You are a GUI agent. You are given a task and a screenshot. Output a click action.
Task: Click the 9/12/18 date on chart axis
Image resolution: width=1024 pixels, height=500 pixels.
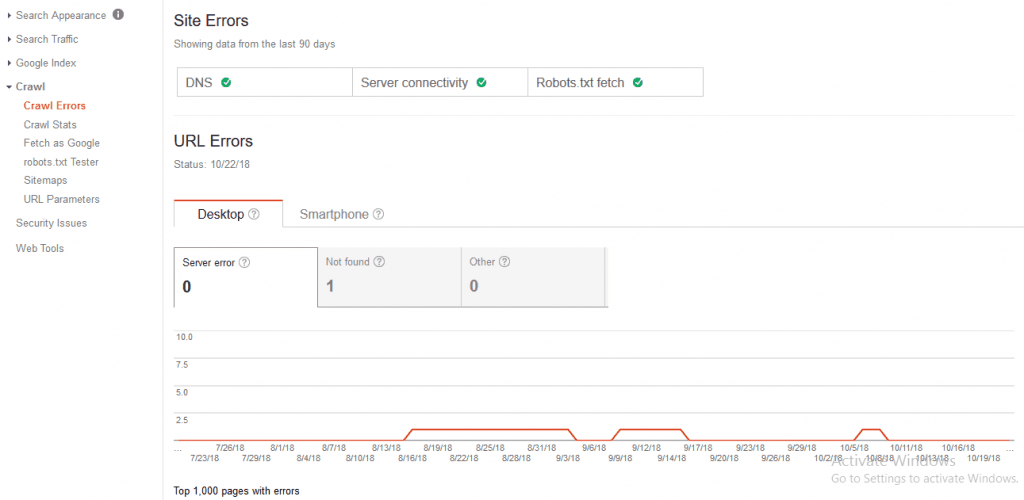click(x=646, y=448)
